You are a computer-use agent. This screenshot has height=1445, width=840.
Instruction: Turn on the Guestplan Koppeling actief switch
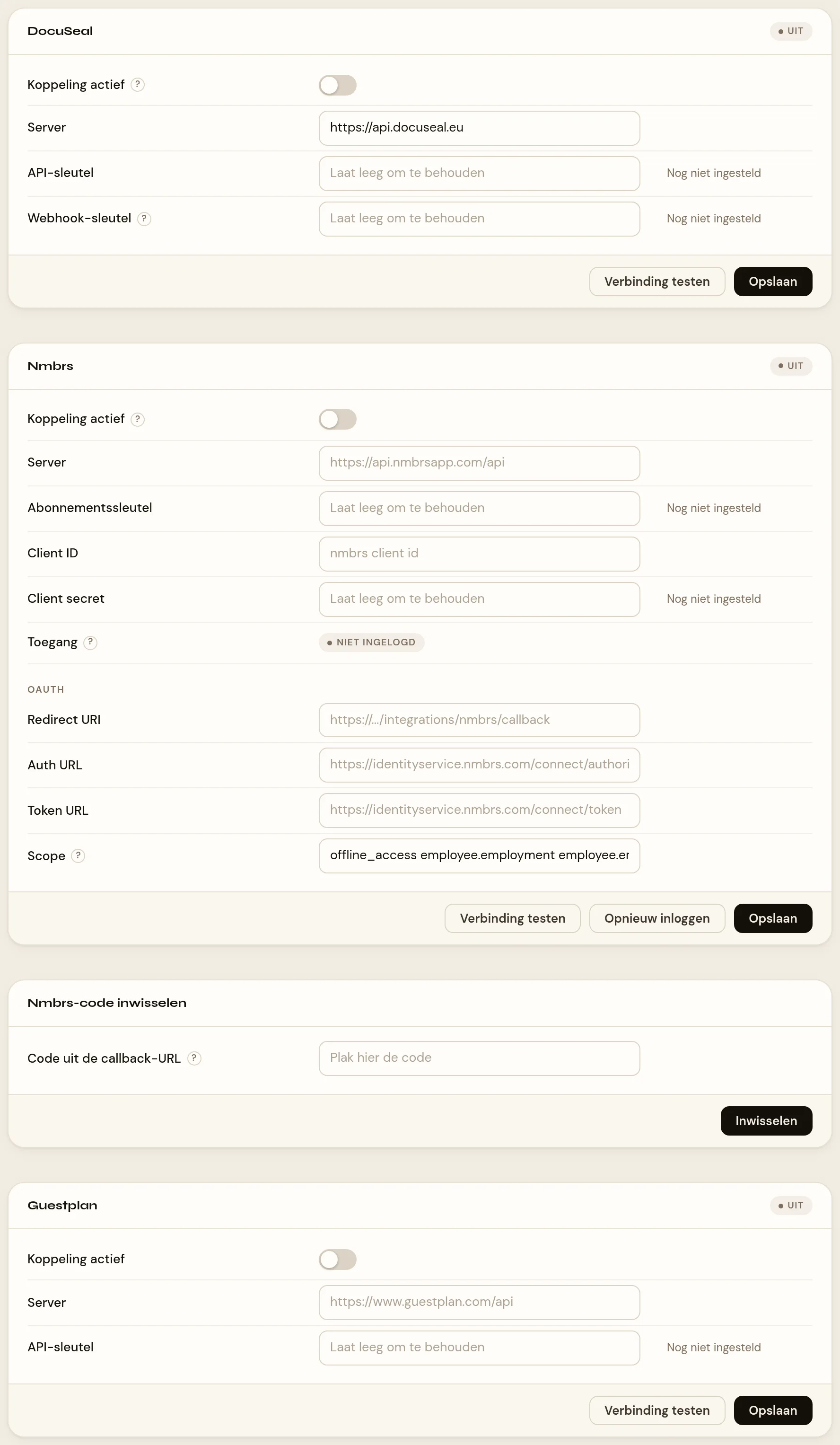coord(338,1259)
